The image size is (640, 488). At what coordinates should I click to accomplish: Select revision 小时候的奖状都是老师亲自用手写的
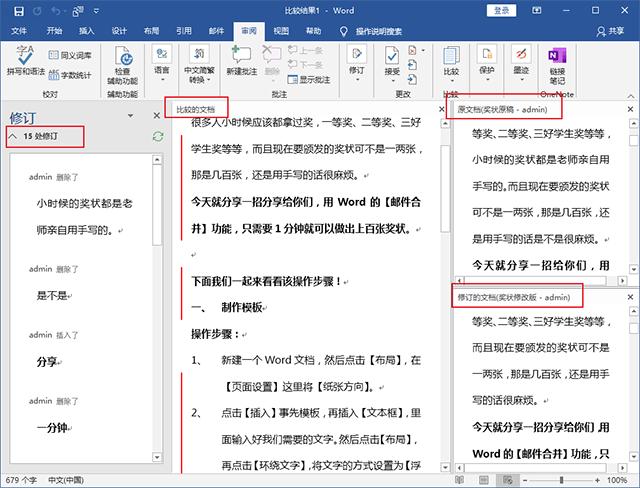[x=84, y=217]
